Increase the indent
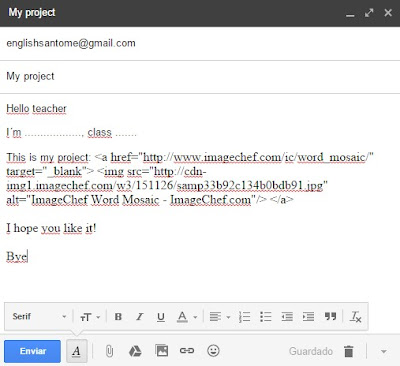 [x=308, y=317]
